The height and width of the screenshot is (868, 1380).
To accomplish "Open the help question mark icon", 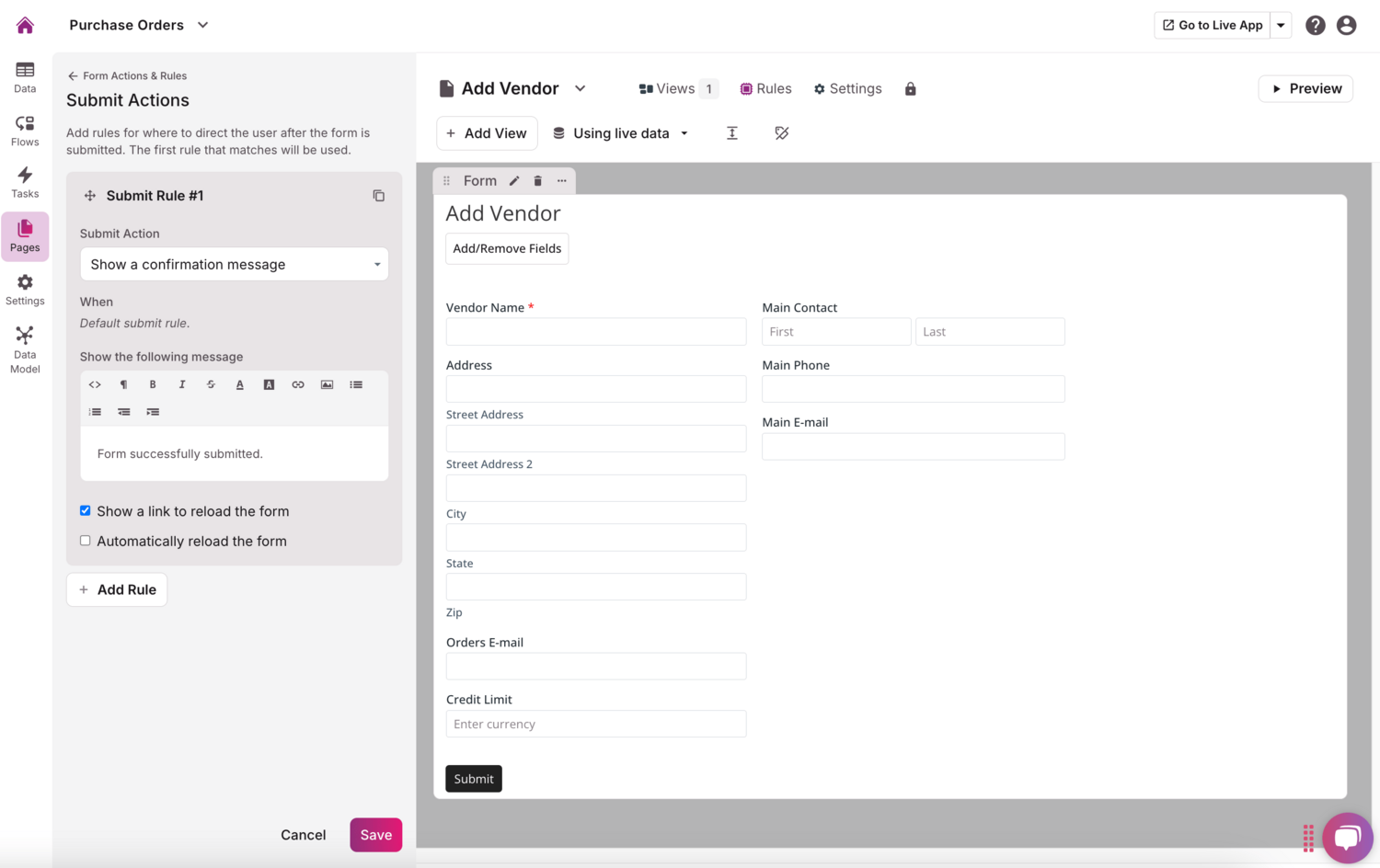I will (1316, 25).
